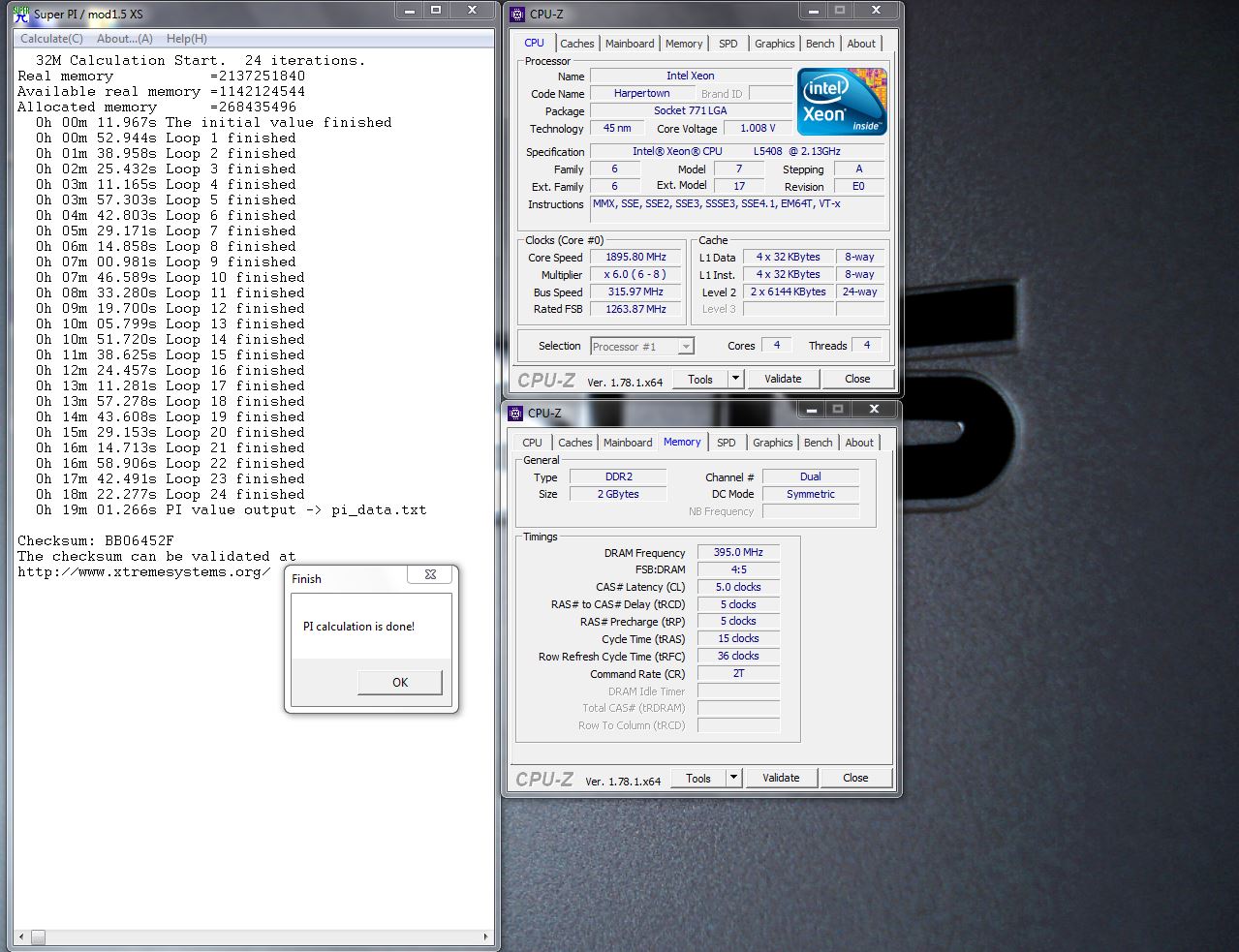The height and width of the screenshot is (952, 1239).
Task: Click the Core Voltage value 1.008 V
Action: [758, 129]
